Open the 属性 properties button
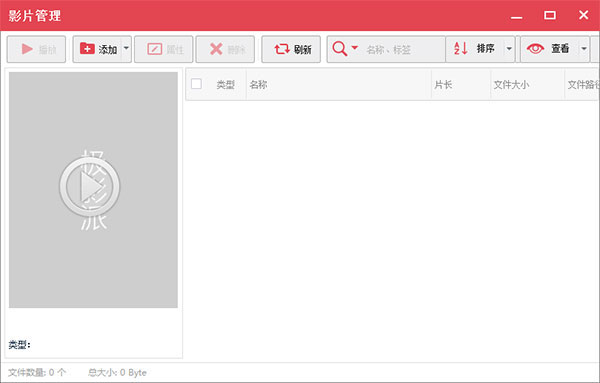Screen dimensions: 600x383 tap(165, 49)
